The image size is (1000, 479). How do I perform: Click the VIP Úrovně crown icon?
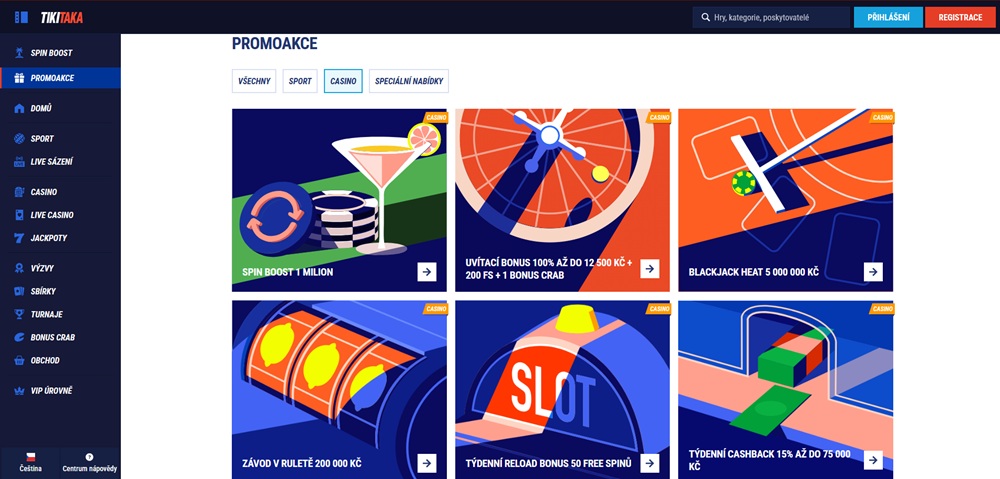(x=19, y=390)
